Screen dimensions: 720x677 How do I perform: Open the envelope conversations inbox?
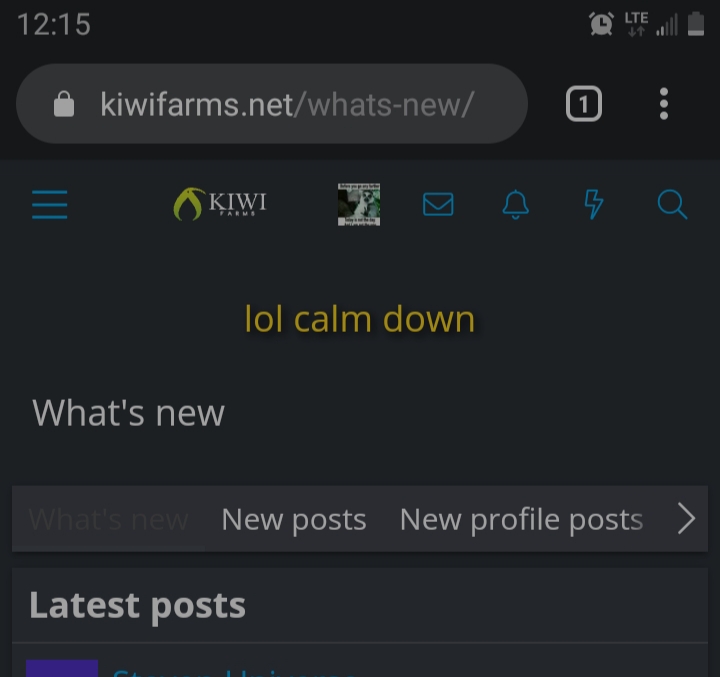click(x=438, y=204)
